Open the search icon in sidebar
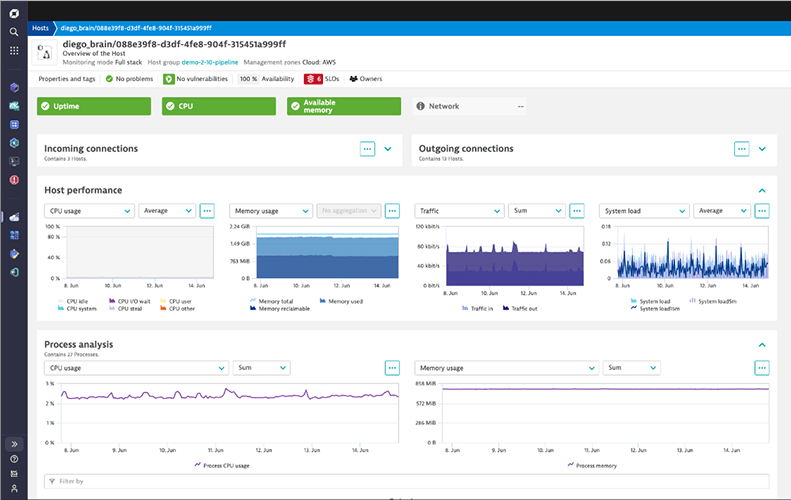Viewport: 791px width, 500px height. [14, 31]
